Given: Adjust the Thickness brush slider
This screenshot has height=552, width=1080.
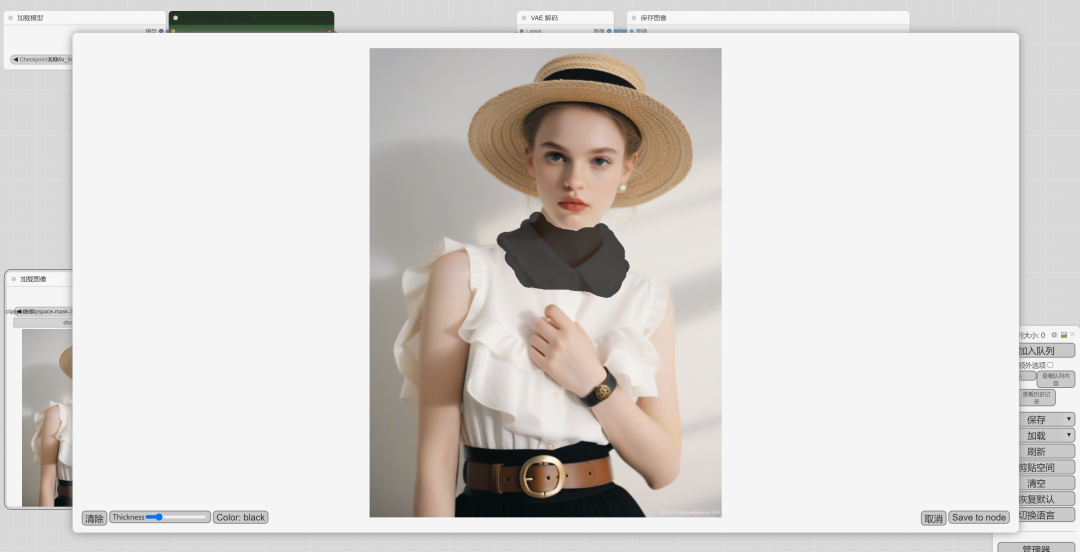Looking at the screenshot, I should [x=178, y=517].
